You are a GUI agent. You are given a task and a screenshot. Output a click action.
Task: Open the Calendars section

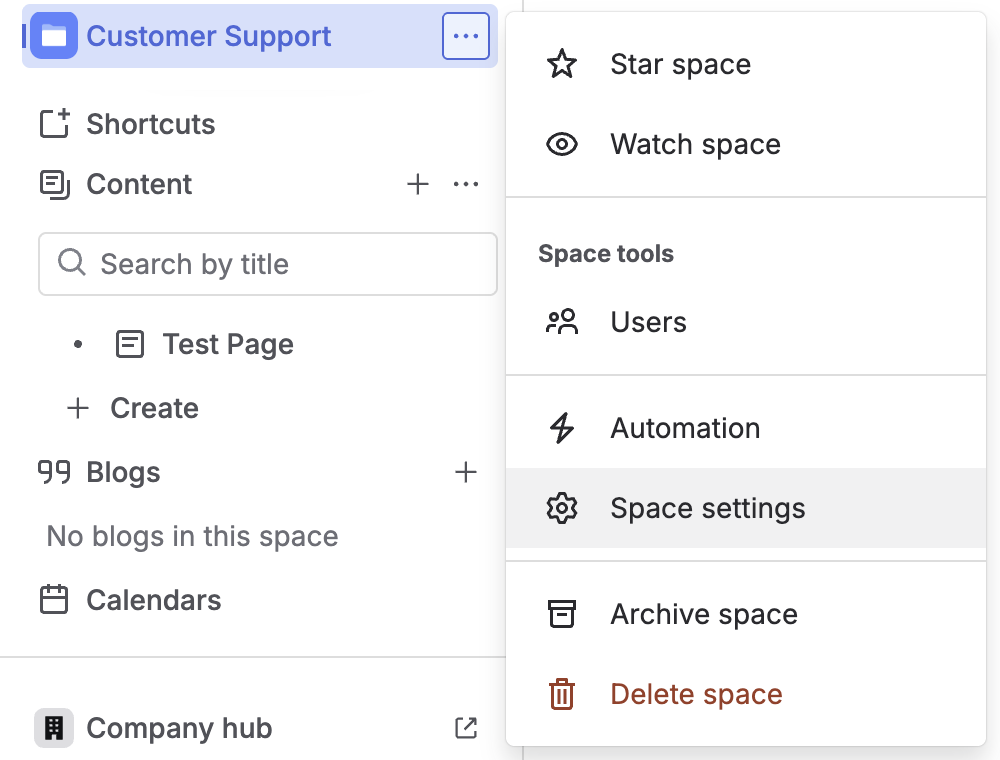pos(153,600)
